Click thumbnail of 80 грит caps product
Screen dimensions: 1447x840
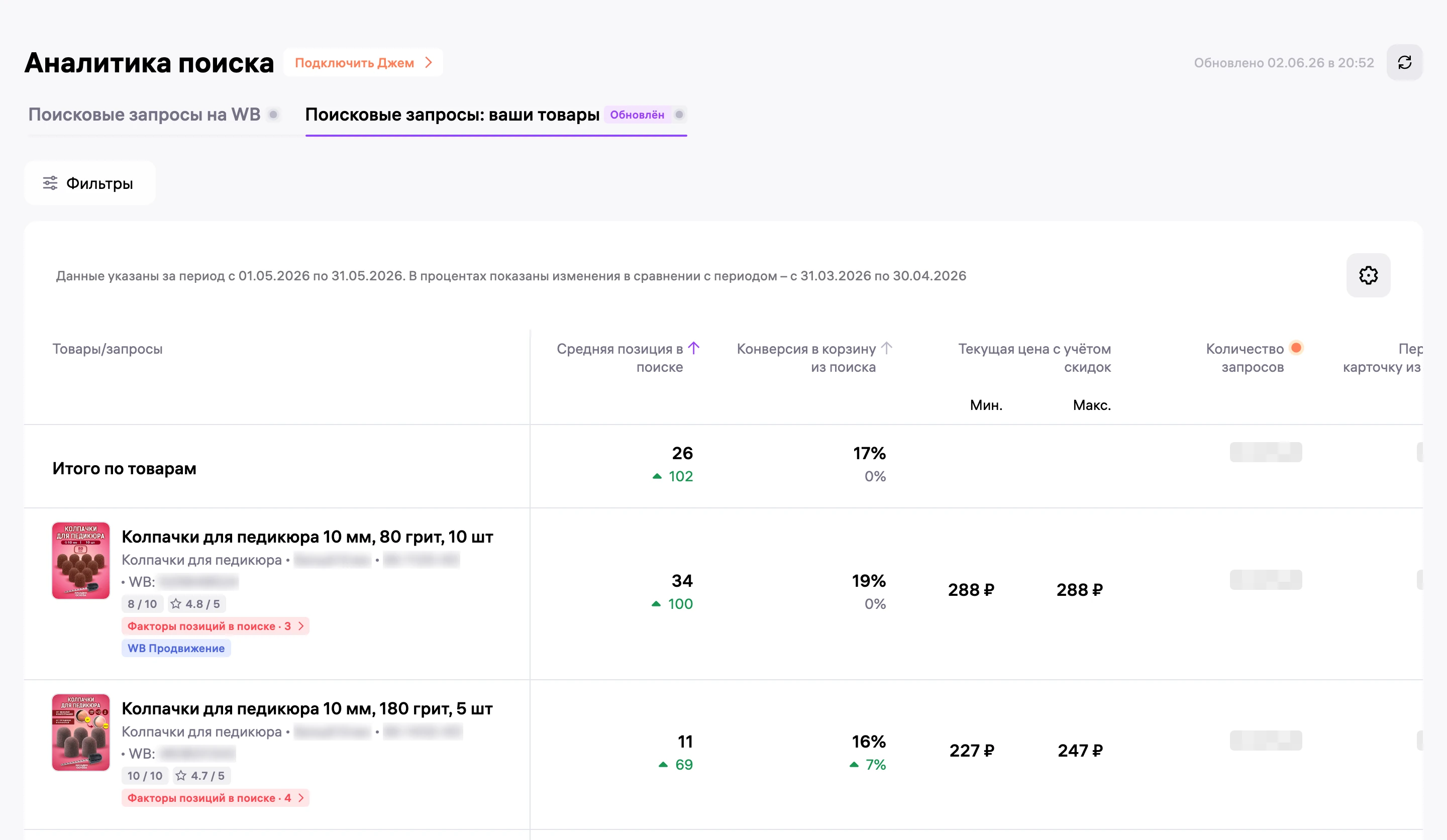tap(81, 560)
